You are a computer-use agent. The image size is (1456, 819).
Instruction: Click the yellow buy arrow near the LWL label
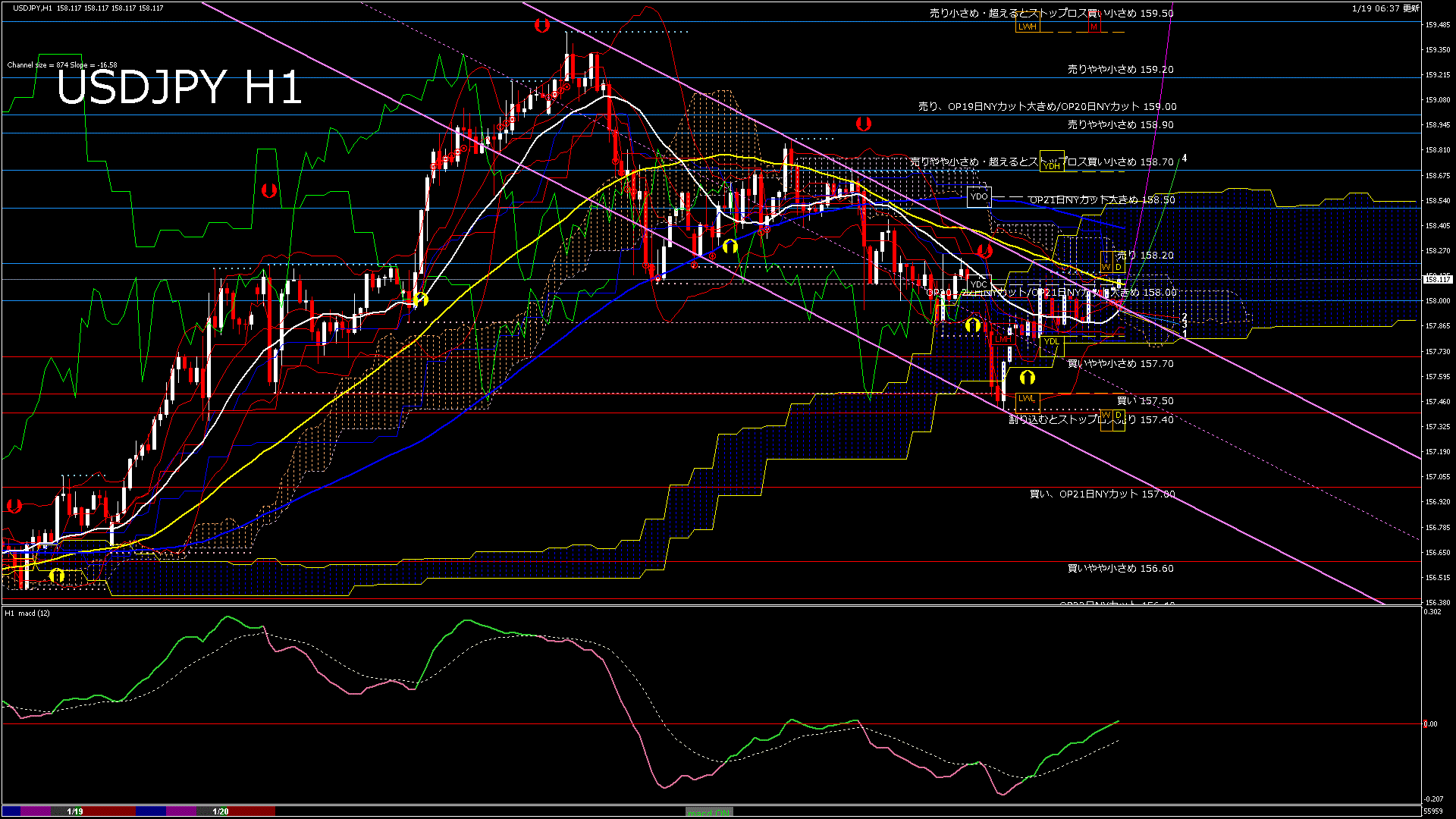[x=1028, y=377]
